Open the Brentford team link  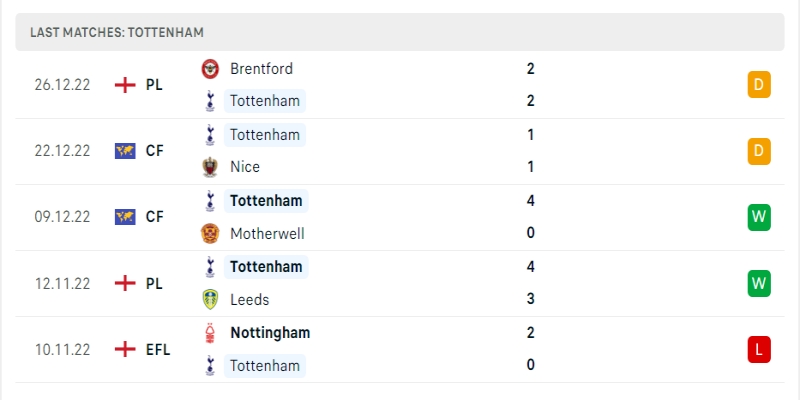(x=261, y=69)
